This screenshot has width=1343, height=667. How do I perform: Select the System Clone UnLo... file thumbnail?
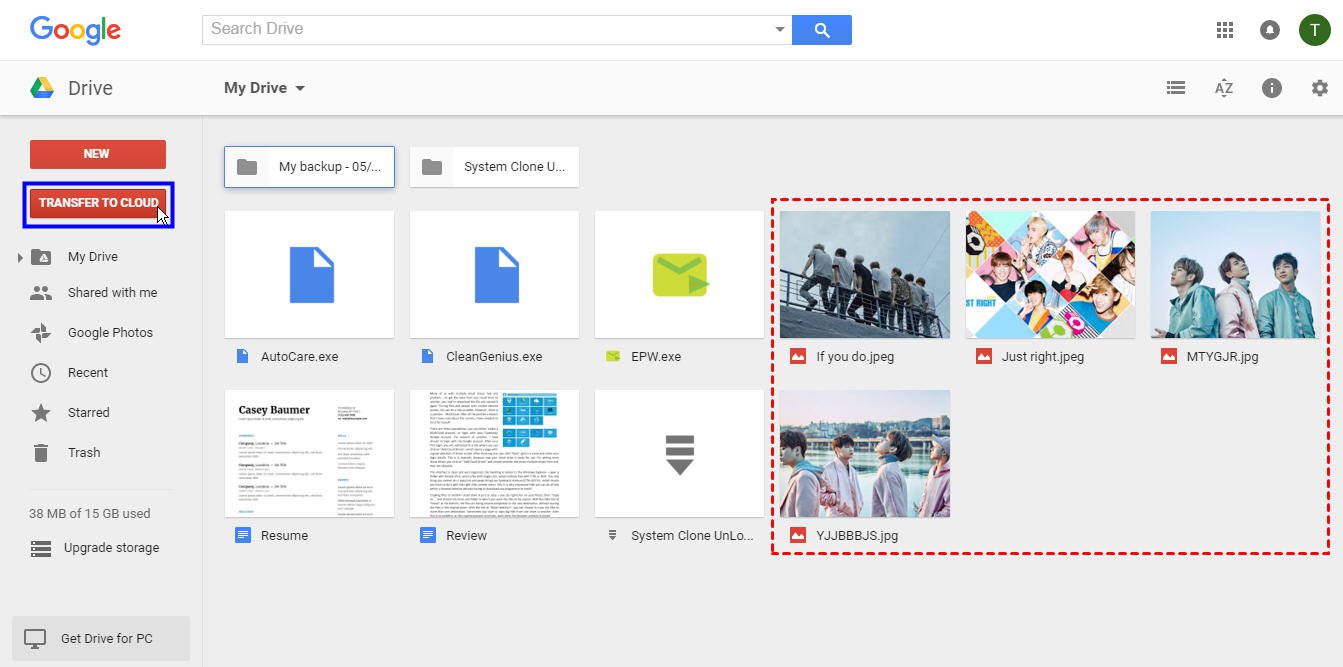point(680,454)
